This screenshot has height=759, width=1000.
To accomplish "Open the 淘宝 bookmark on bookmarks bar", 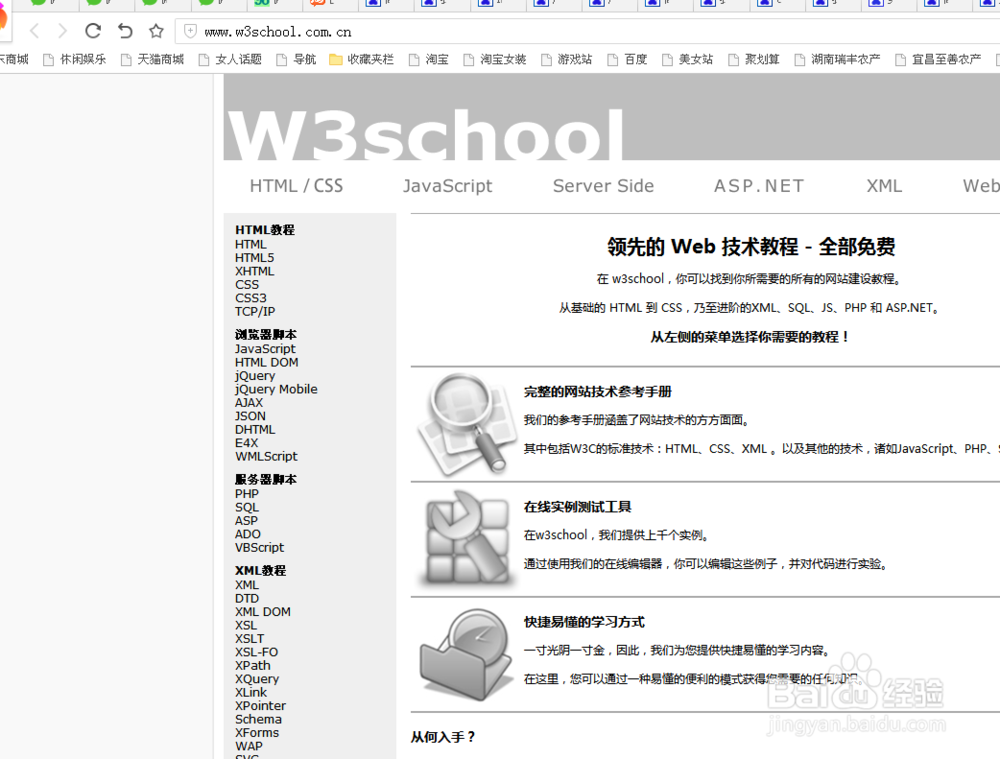I will [436, 59].
